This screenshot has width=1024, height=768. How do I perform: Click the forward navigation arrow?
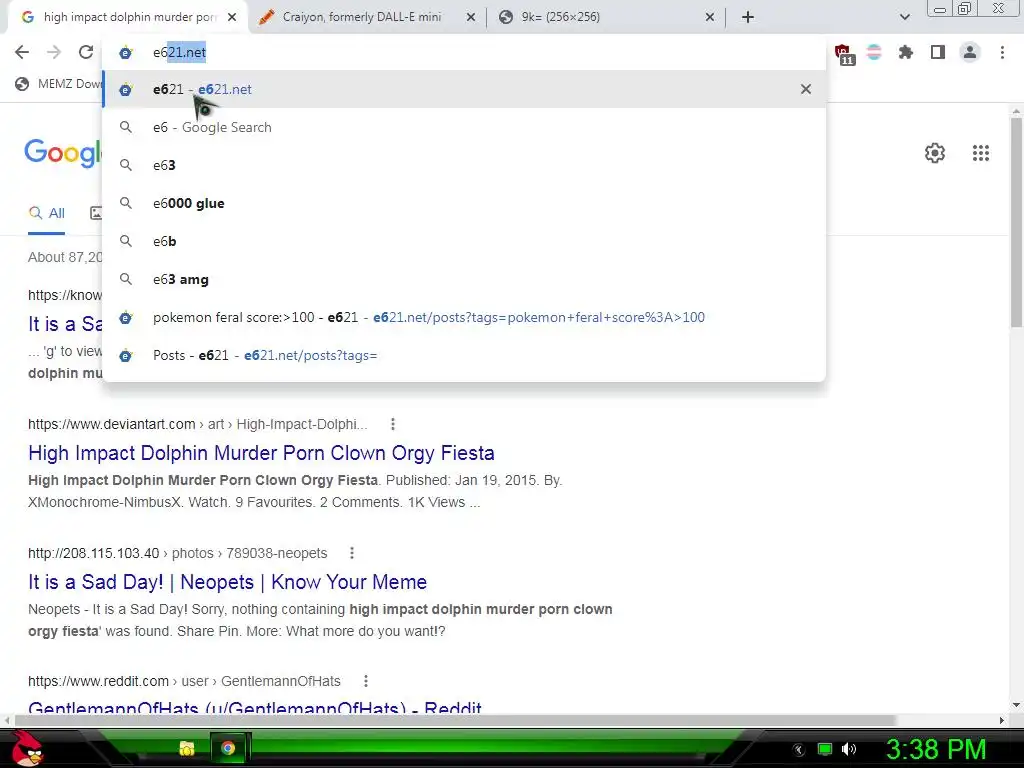[54, 52]
